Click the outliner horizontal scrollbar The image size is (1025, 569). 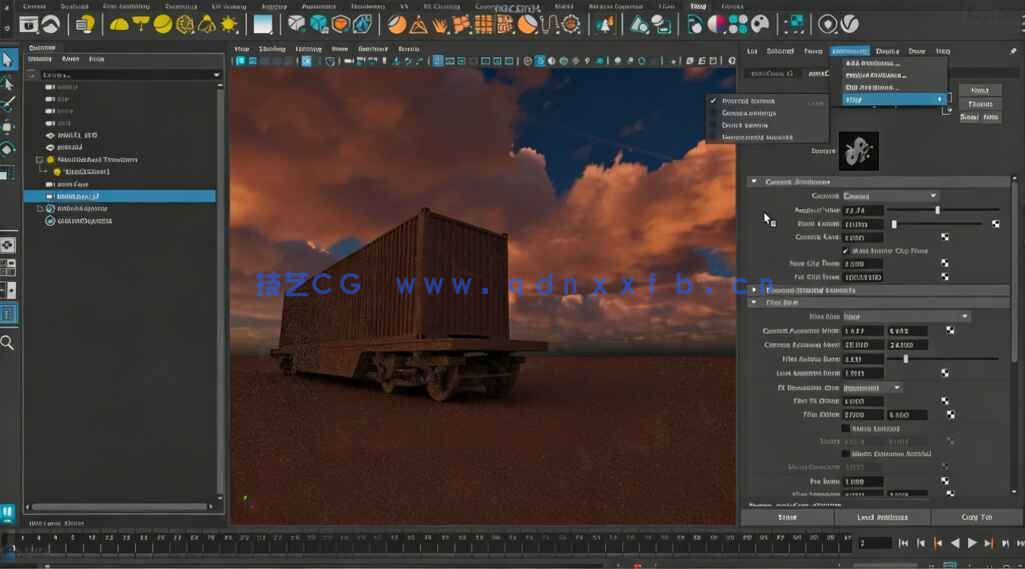tap(120, 507)
